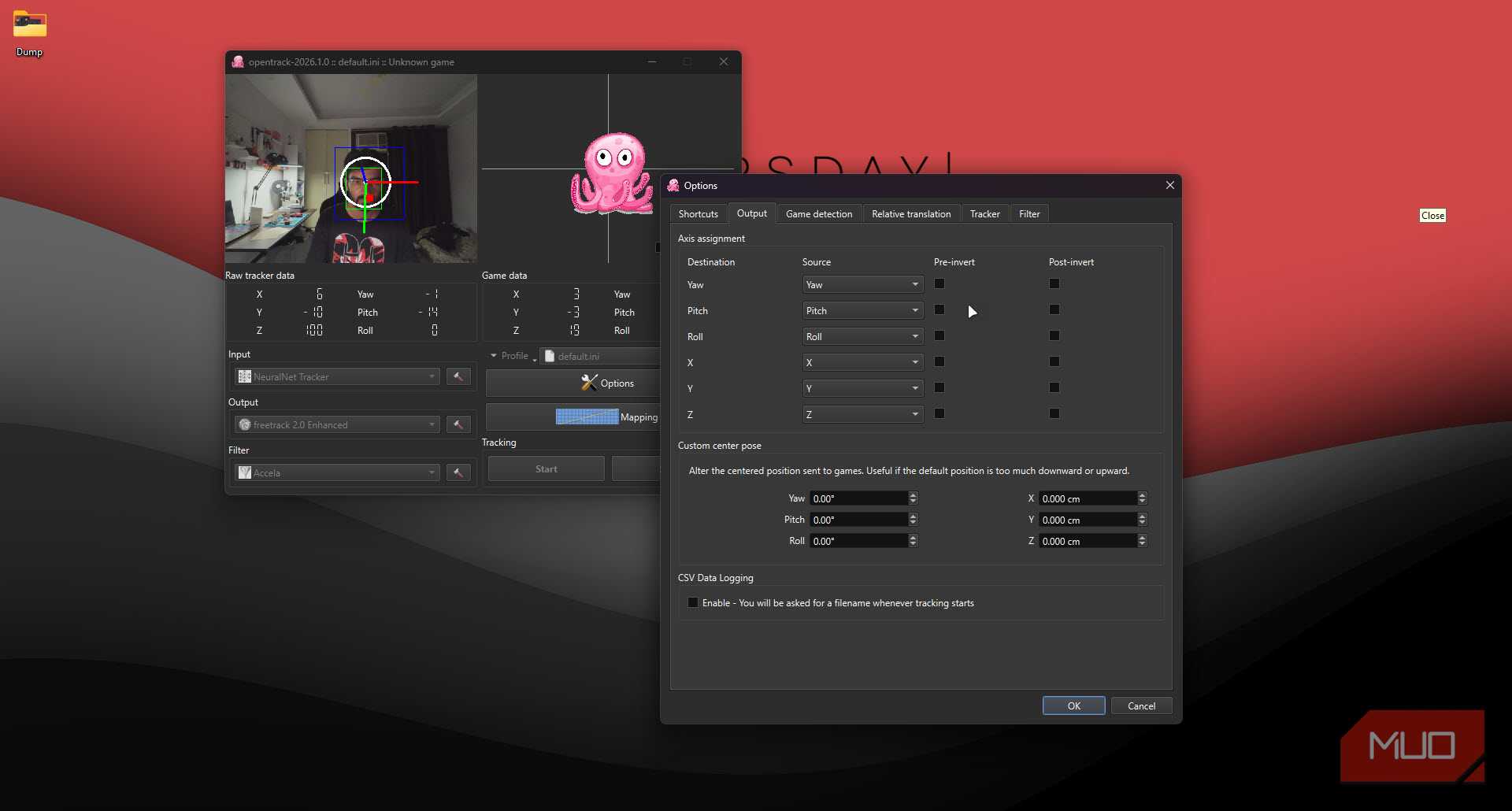1512x811 pixels.
Task: Cancel the Options dialog
Action: click(x=1141, y=705)
